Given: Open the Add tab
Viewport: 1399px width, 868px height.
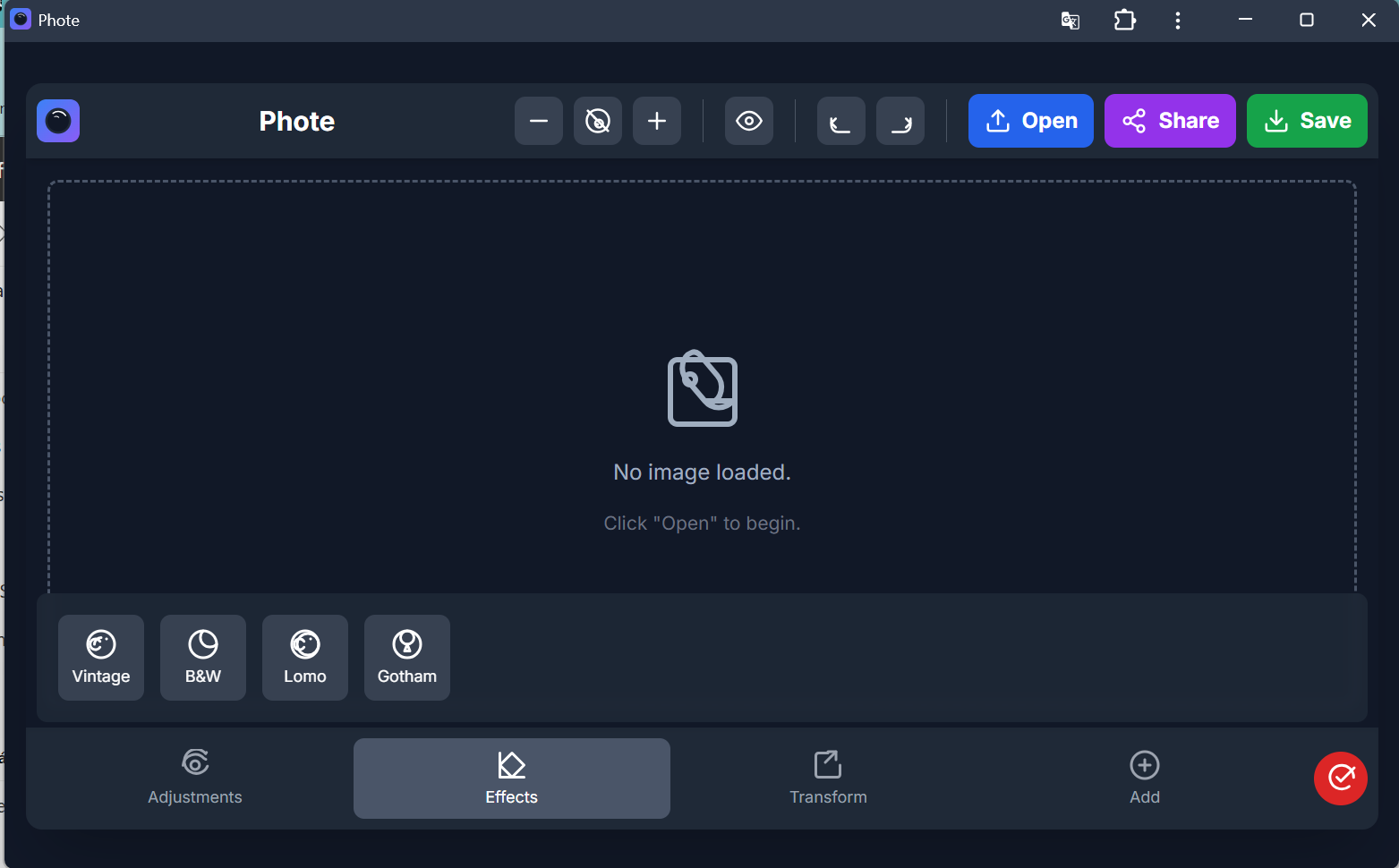Looking at the screenshot, I should point(1145,779).
